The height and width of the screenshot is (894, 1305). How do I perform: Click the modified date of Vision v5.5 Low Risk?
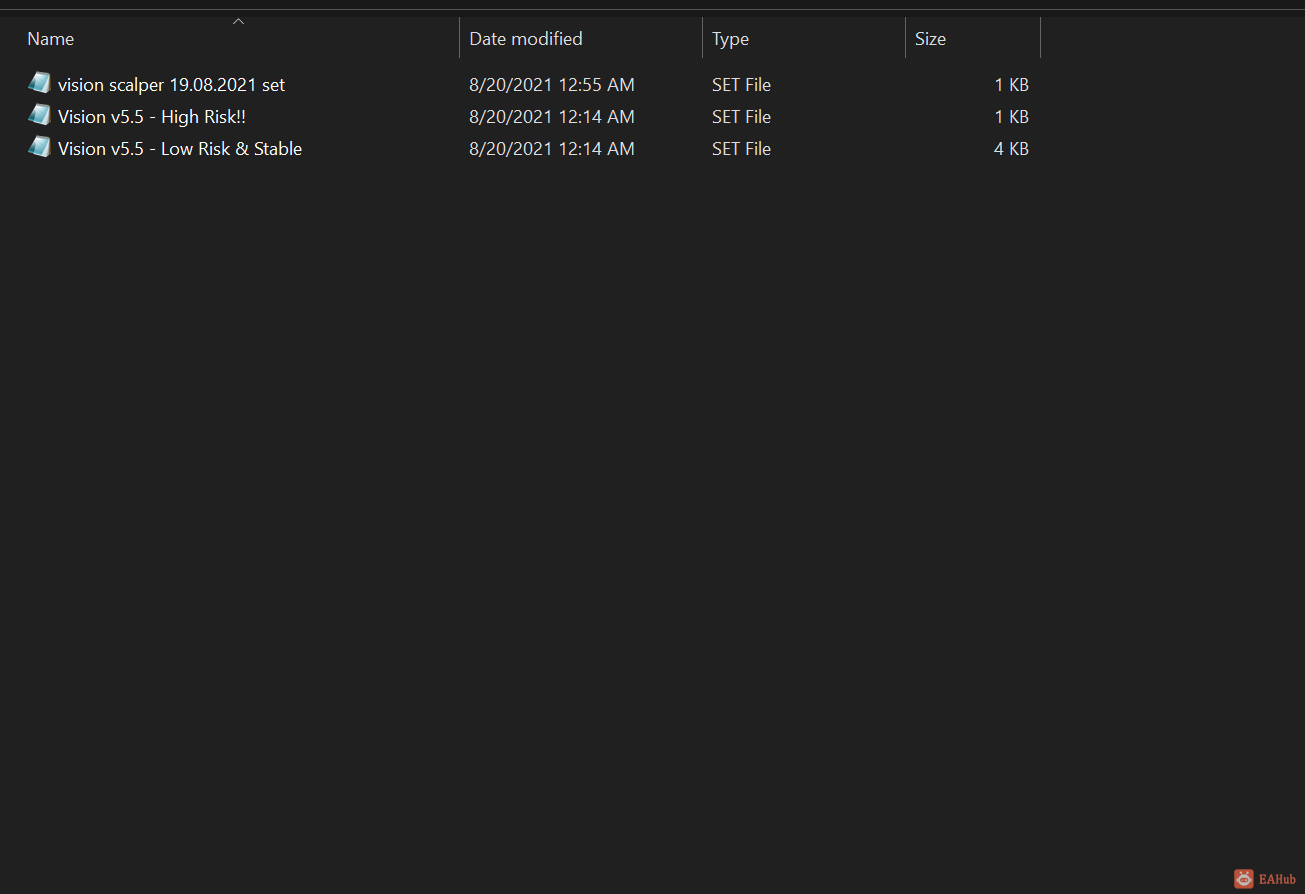pyautogui.click(x=552, y=149)
